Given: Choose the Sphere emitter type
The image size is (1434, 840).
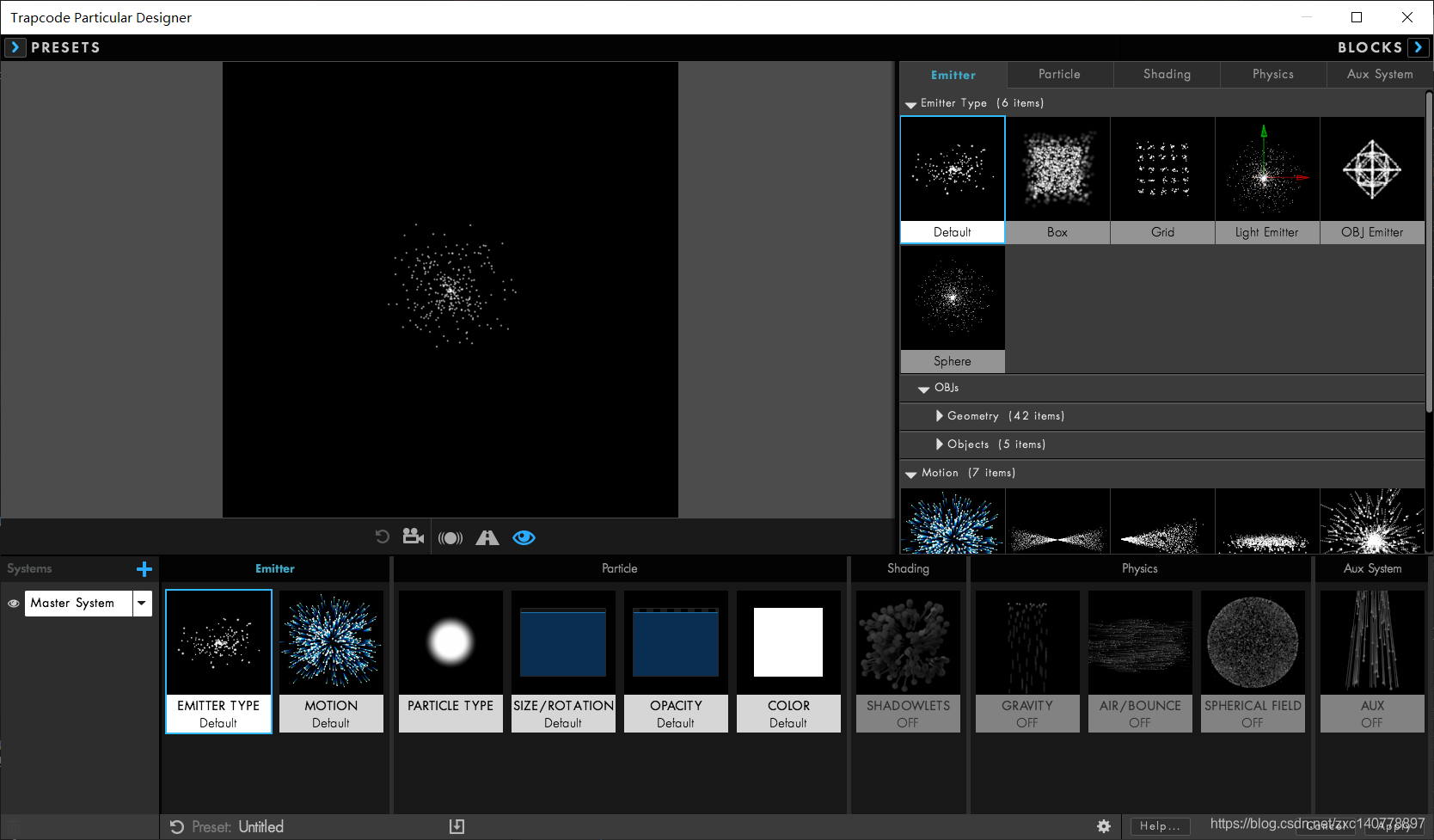Looking at the screenshot, I should pyautogui.click(x=953, y=310).
